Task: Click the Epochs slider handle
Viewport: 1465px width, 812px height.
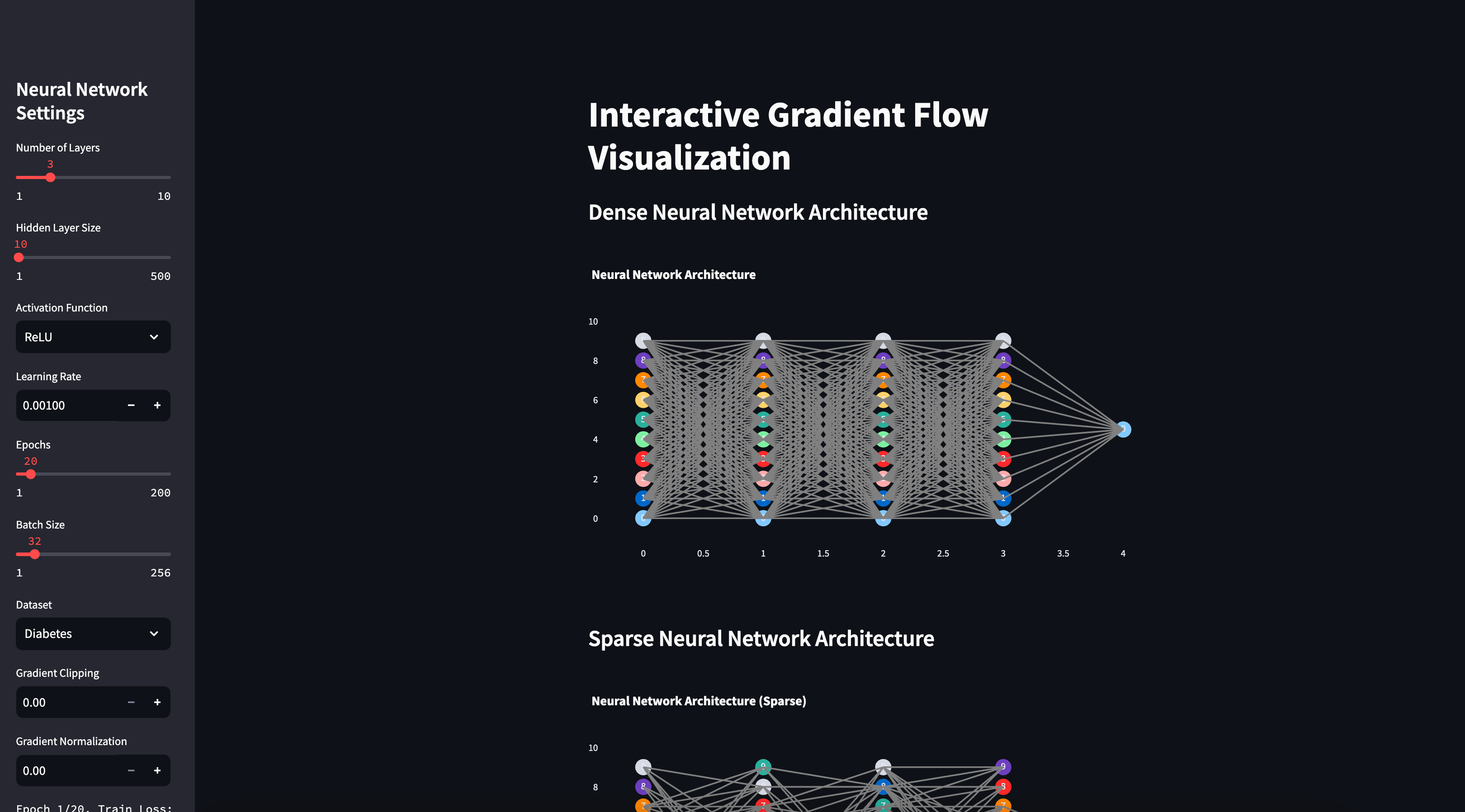Action: pos(31,474)
